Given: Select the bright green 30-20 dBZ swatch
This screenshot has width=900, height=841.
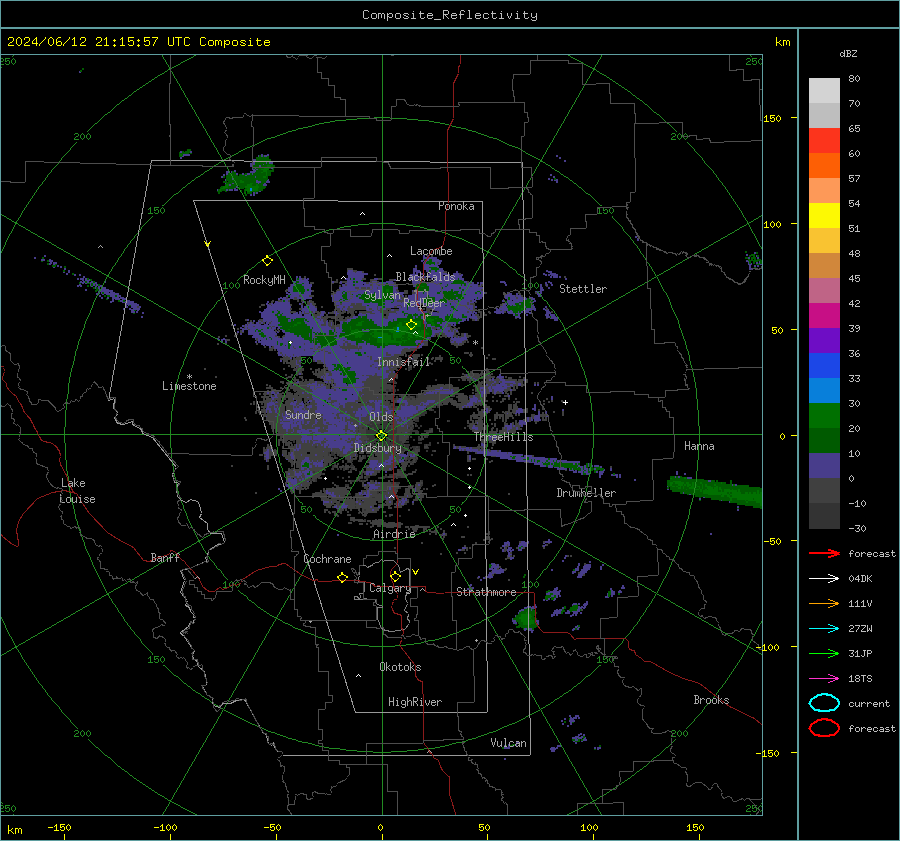Looking at the screenshot, I should (x=824, y=416).
